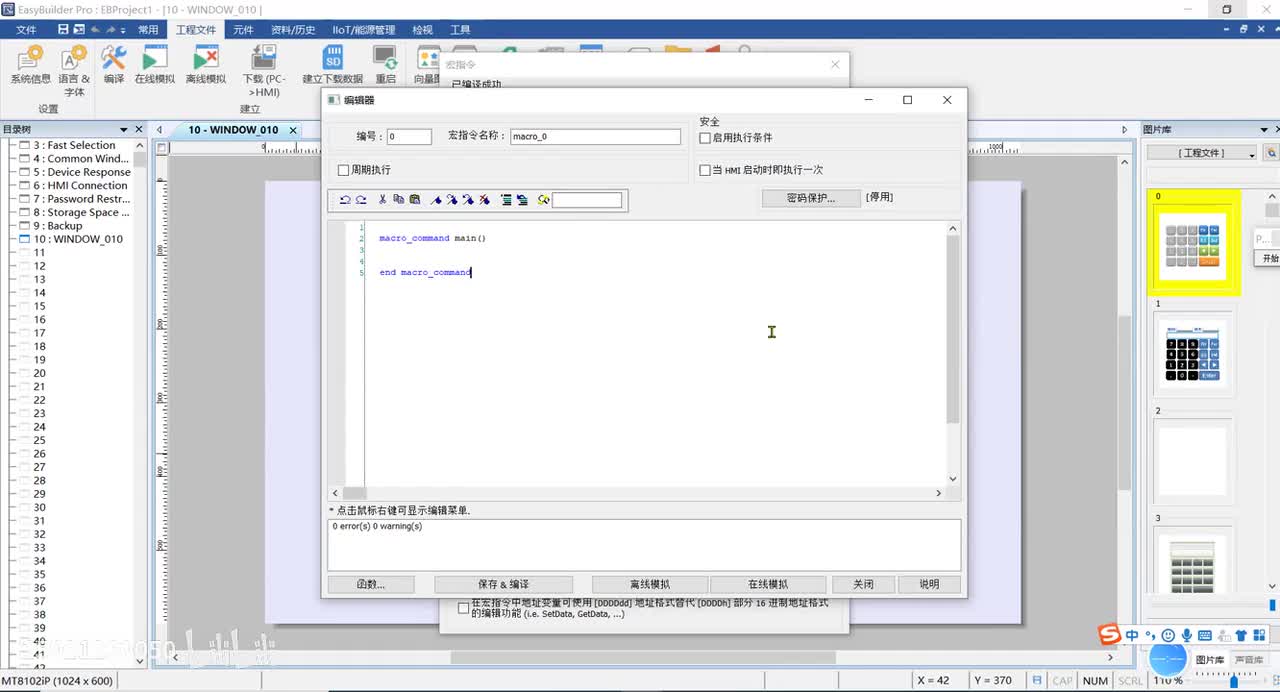Image resolution: width=1280 pixels, height=692 pixels.
Task: Click search icon in picture library panel
Action: [1271, 153]
